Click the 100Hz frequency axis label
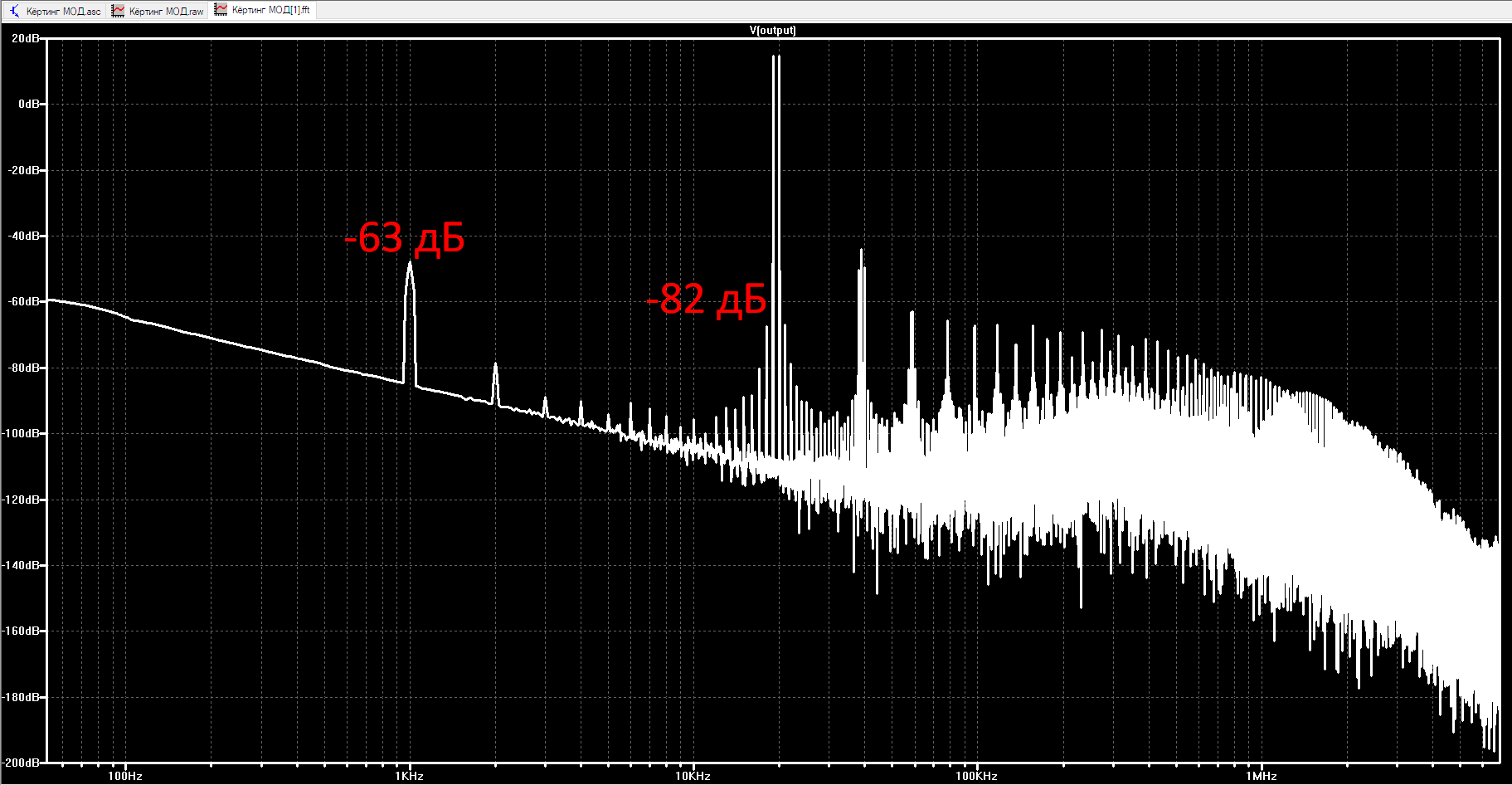 click(125, 777)
